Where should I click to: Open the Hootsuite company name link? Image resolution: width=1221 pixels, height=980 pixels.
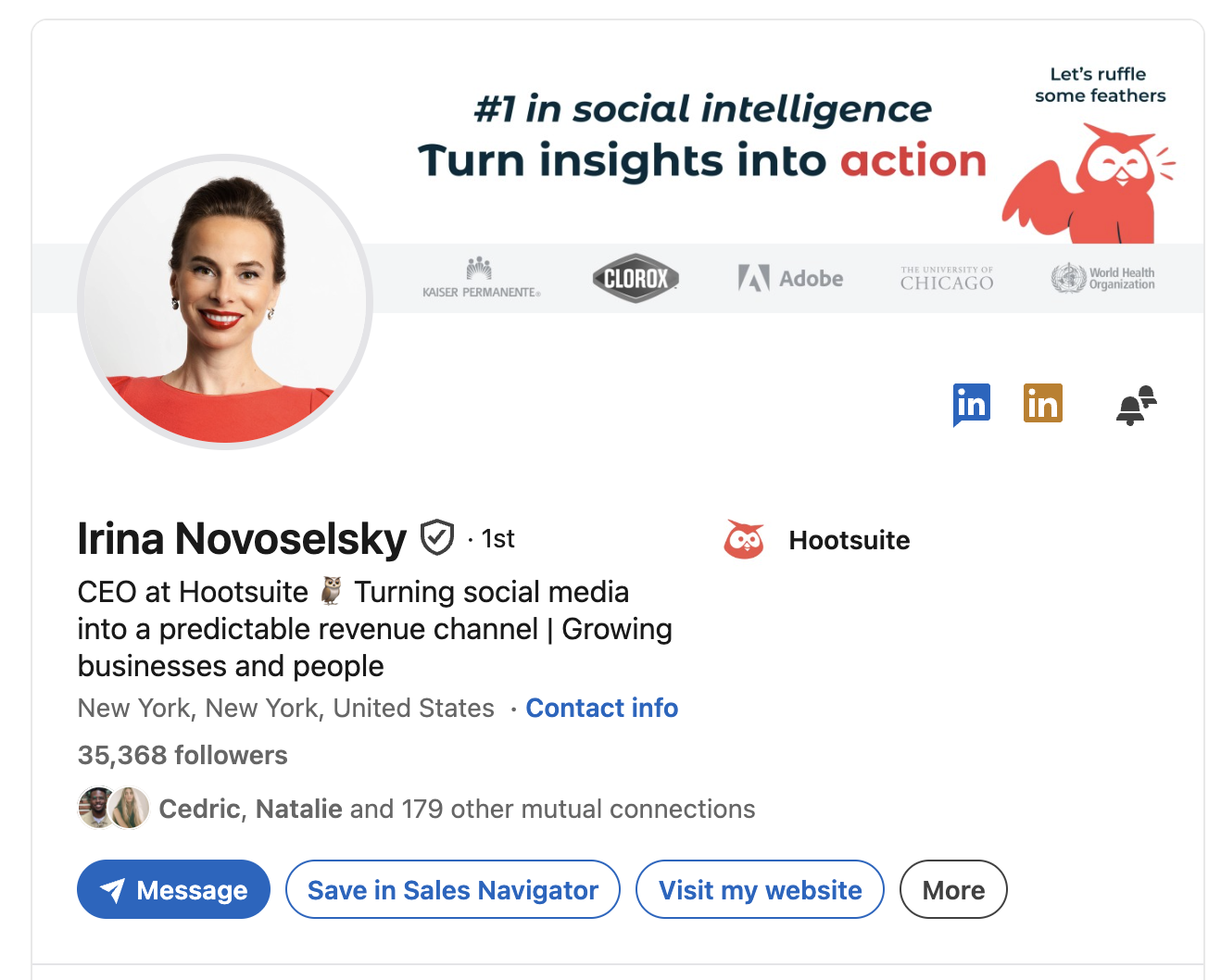coord(849,540)
